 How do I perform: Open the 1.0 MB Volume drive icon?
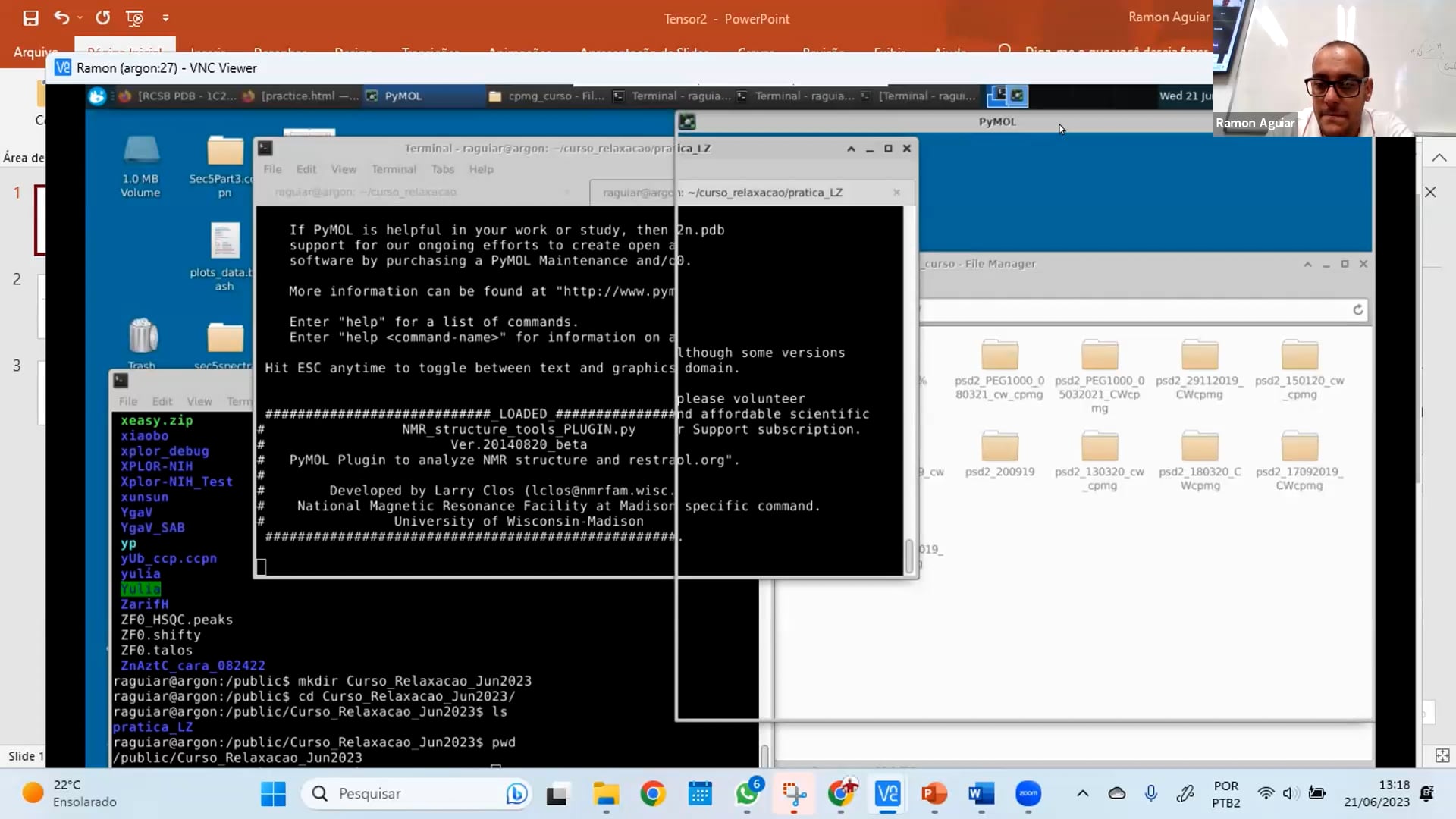tap(141, 166)
